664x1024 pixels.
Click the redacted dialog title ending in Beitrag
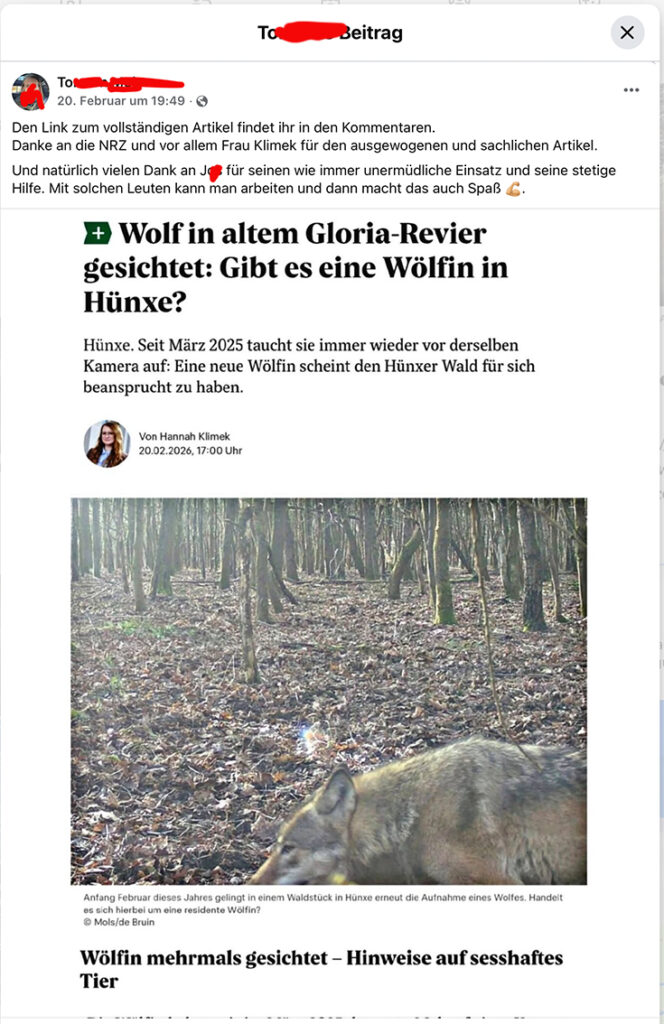coord(330,33)
